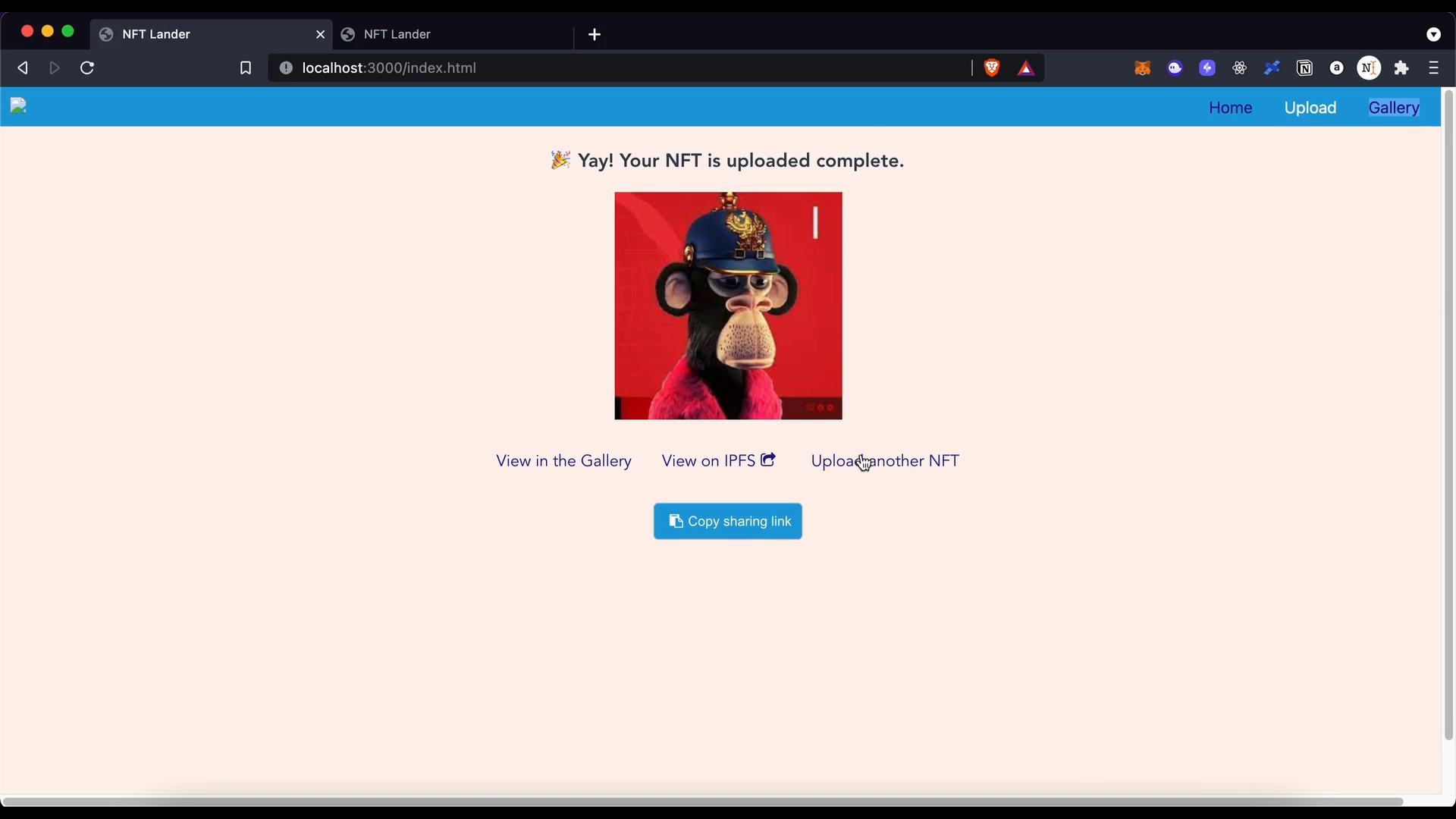The image size is (1456, 819).
Task: Reload the localhost page
Action: point(87,68)
